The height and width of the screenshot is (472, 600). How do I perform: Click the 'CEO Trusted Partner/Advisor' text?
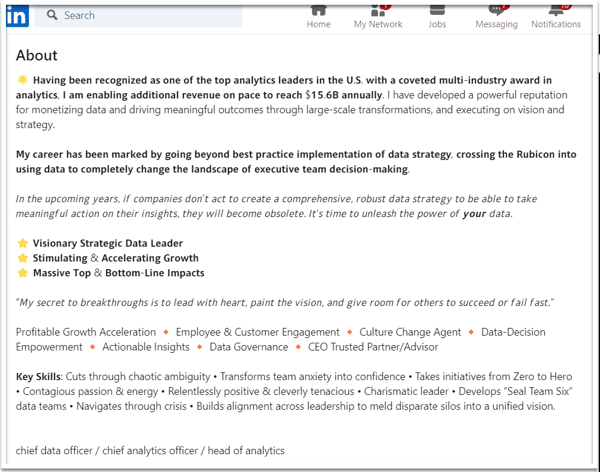pos(373,347)
